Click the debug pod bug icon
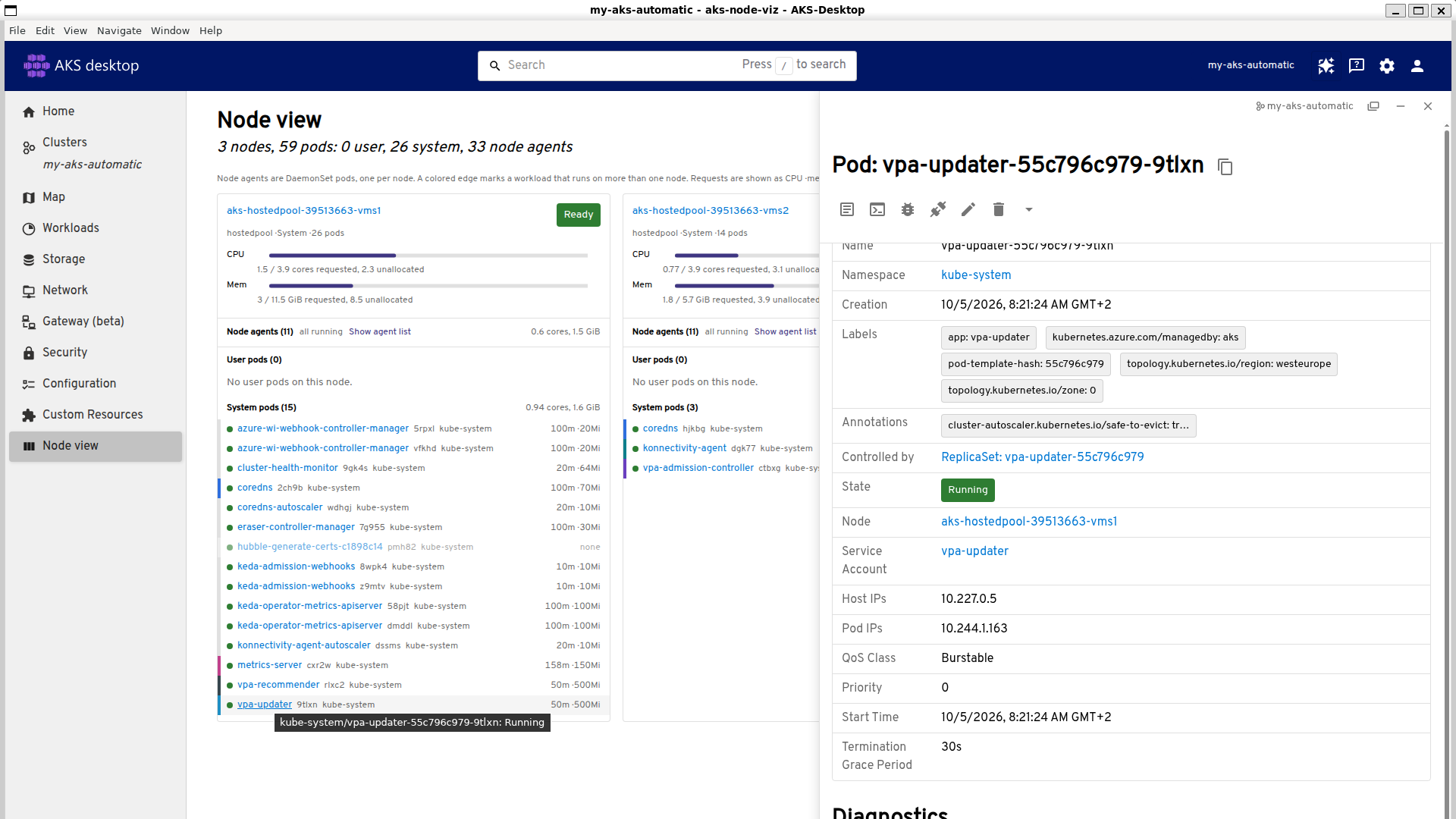1456x819 pixels. pyautogui.click(x=908, y=209)
